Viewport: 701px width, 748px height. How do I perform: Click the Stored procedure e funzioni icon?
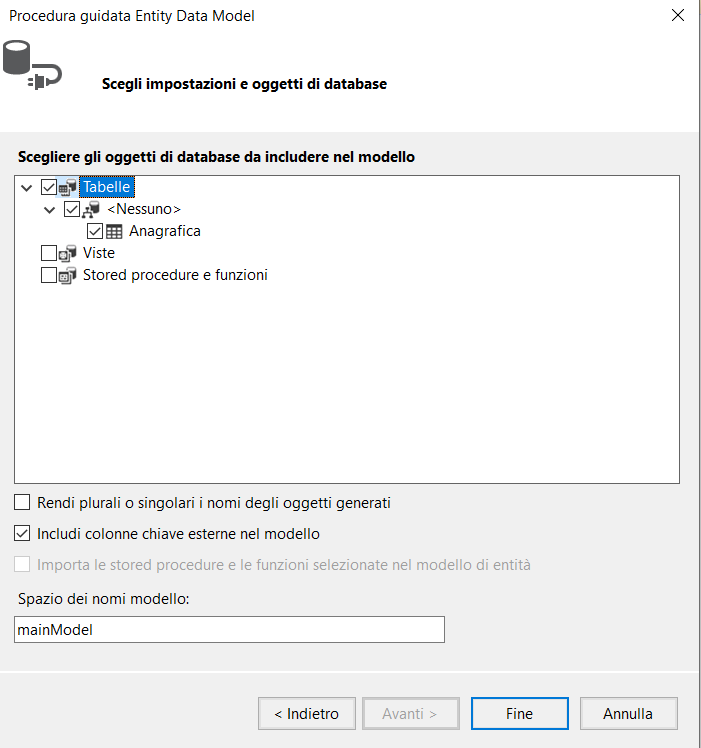point(67,275)
